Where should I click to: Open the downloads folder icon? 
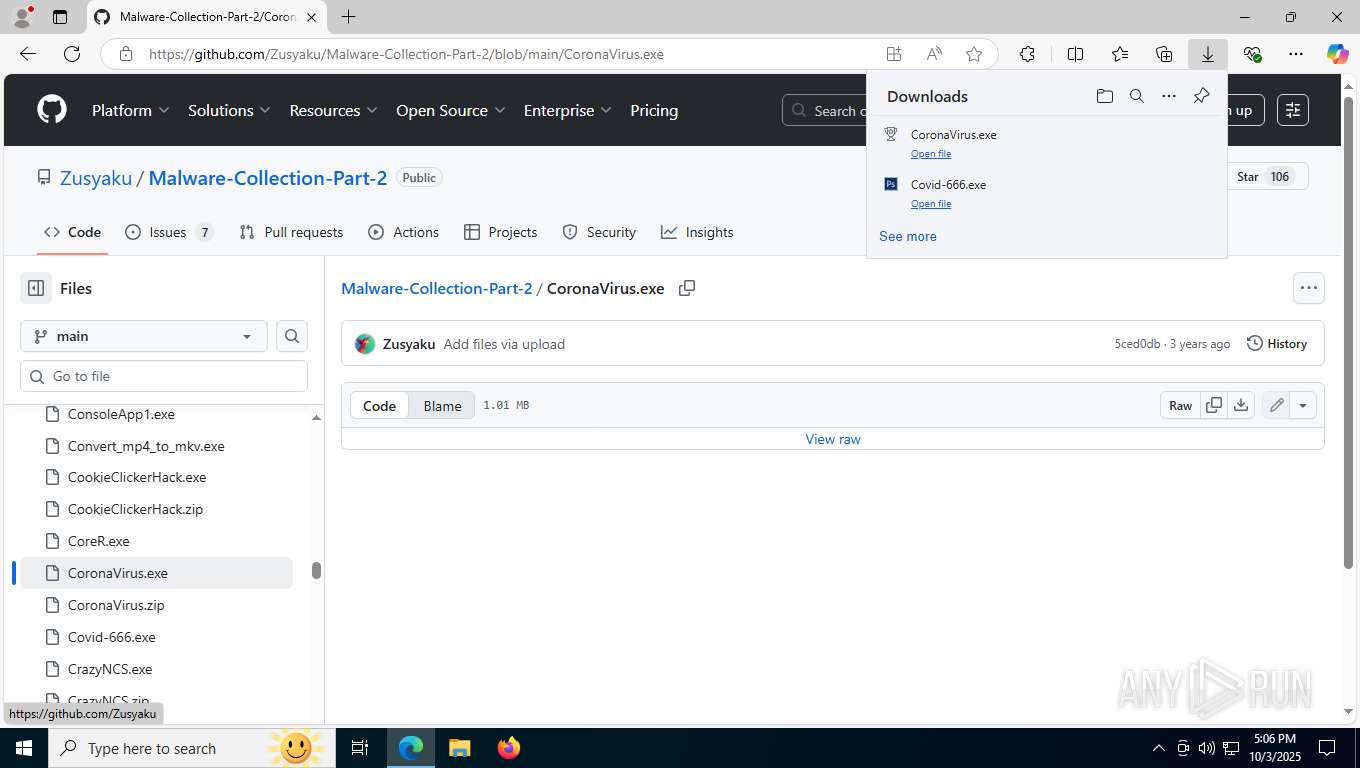(x=1104, y=96)
